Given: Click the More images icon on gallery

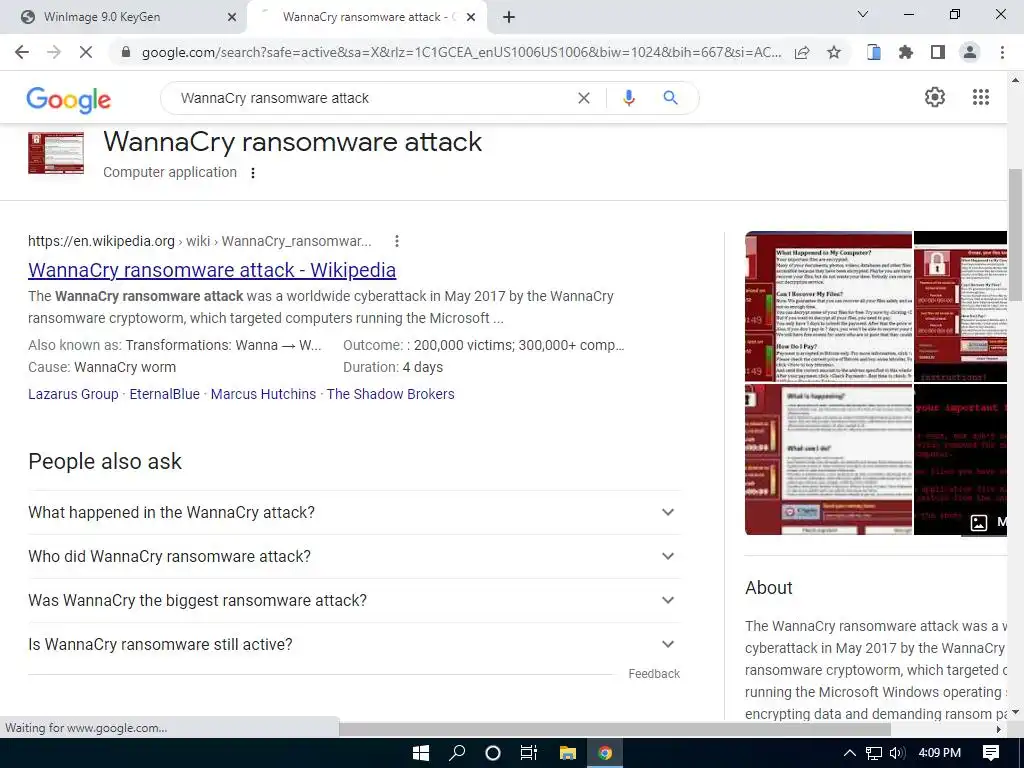Looking at the screenshot, I should pos(978,522).
